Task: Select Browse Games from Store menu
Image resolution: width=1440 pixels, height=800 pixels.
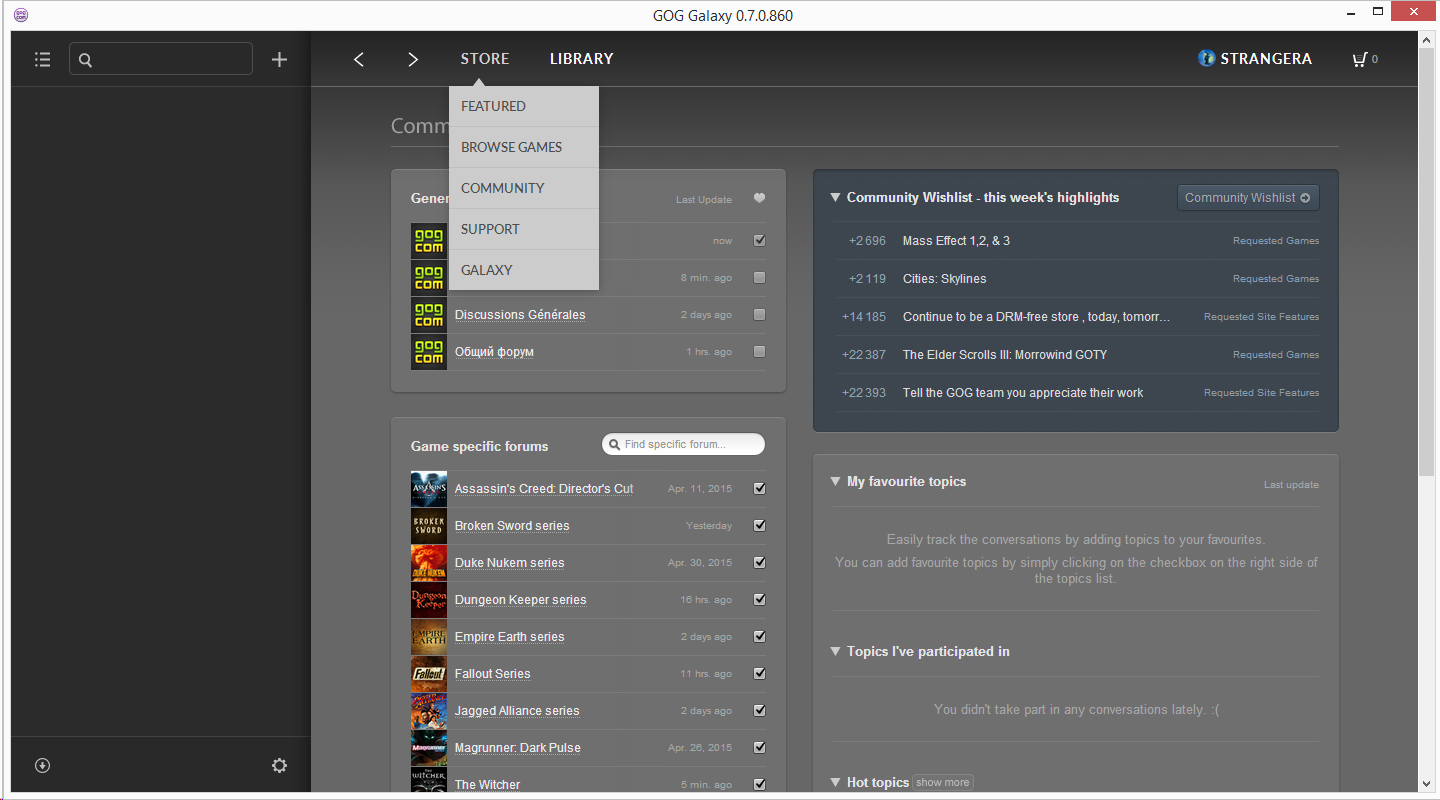Action: 512,147
